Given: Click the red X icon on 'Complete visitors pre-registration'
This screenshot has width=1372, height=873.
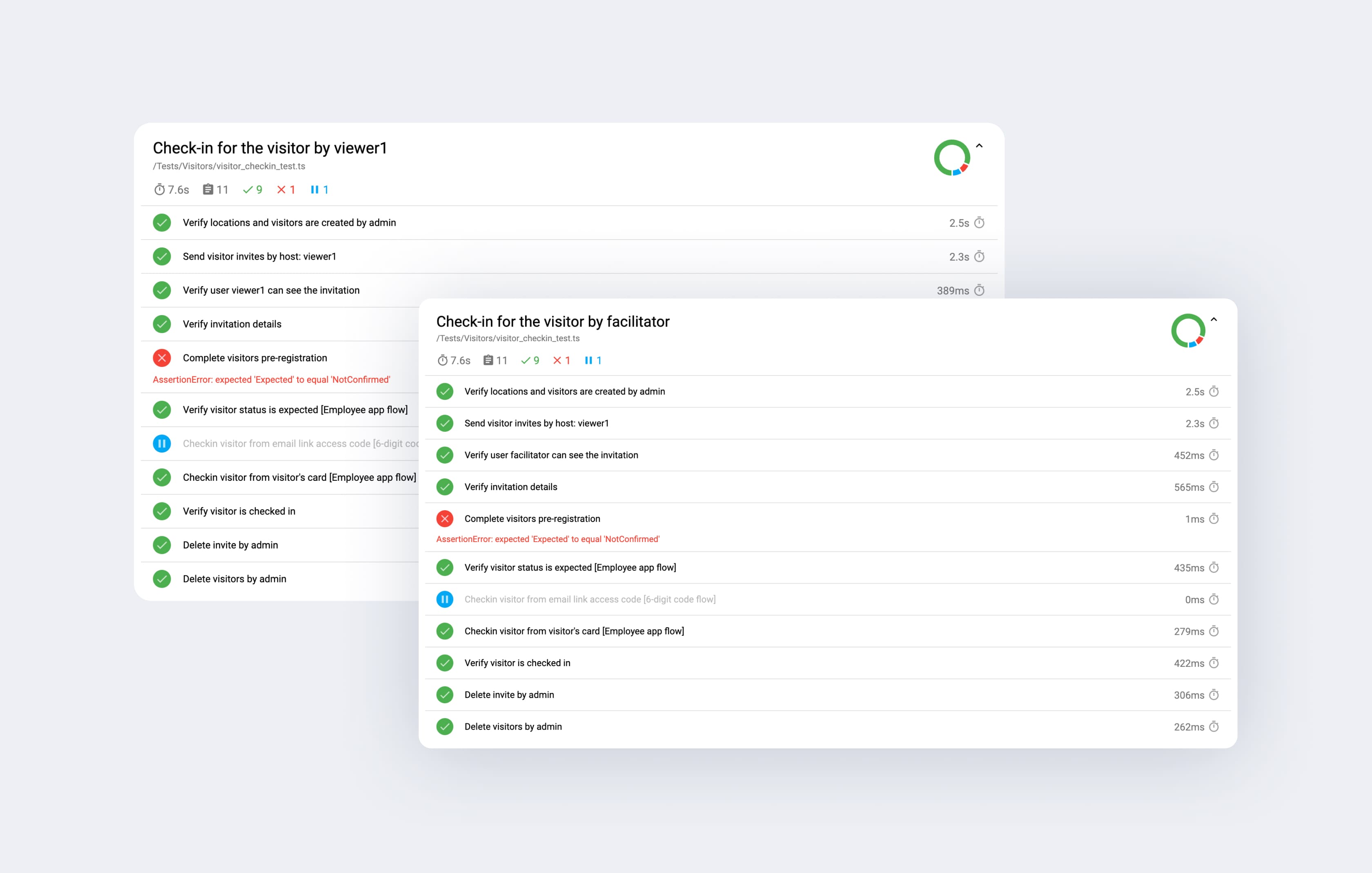Looking at the screenshot, I should [444, 519].
